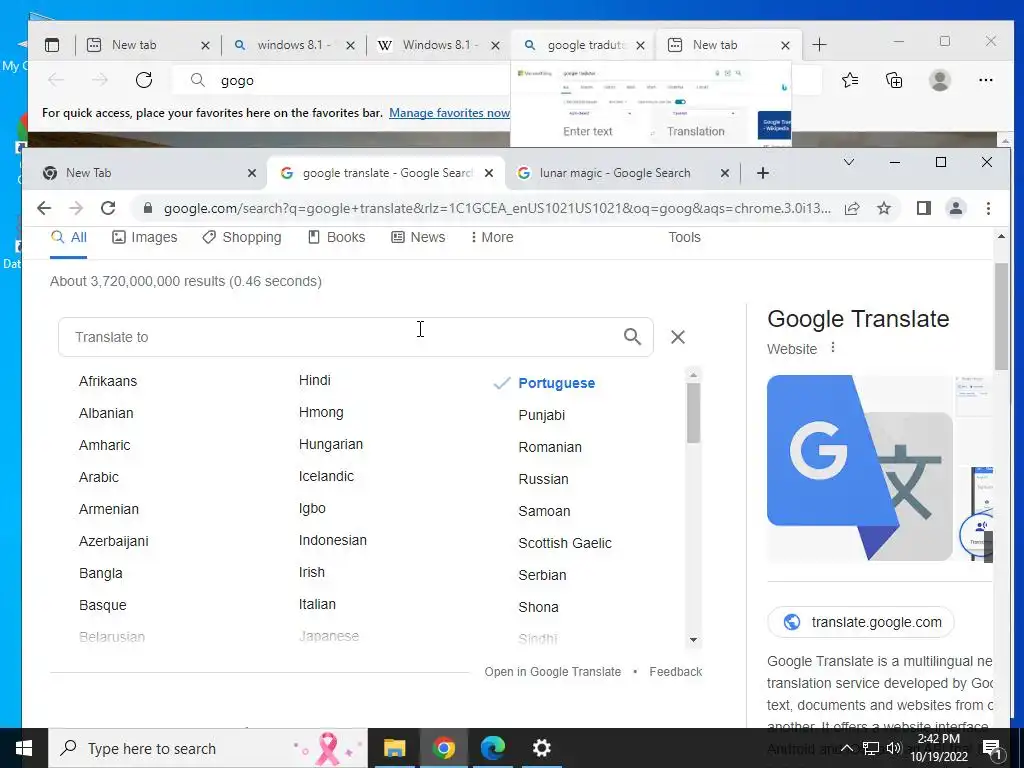Click the language list scrollbar down arrow
Viewport: 1024px width, 768px height.
(693, 640)
